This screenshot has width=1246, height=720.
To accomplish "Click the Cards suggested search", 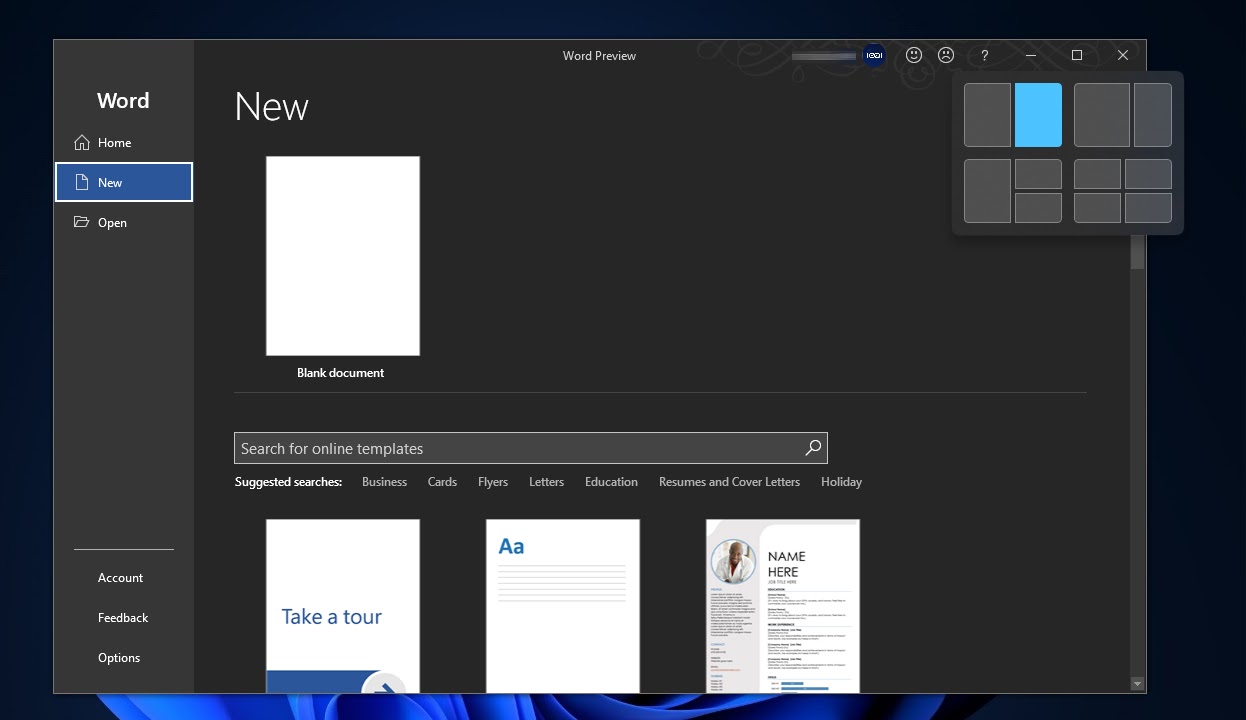I will click(442, 482).
